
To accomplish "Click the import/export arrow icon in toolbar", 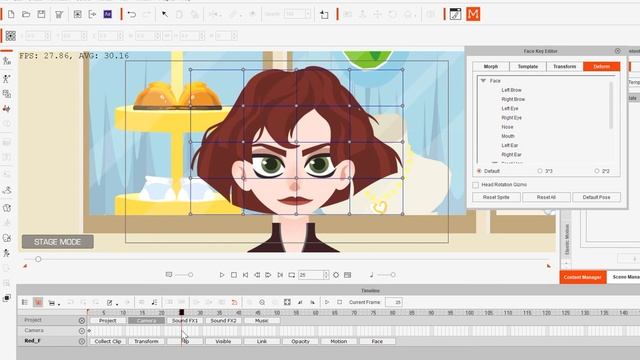I will (93, 14).
